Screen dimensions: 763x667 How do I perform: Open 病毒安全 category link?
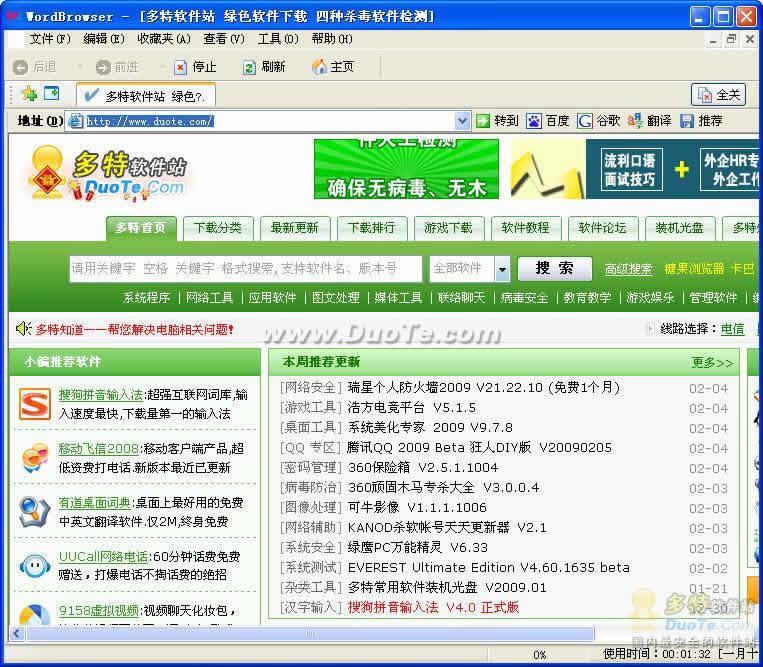[525, 298]
